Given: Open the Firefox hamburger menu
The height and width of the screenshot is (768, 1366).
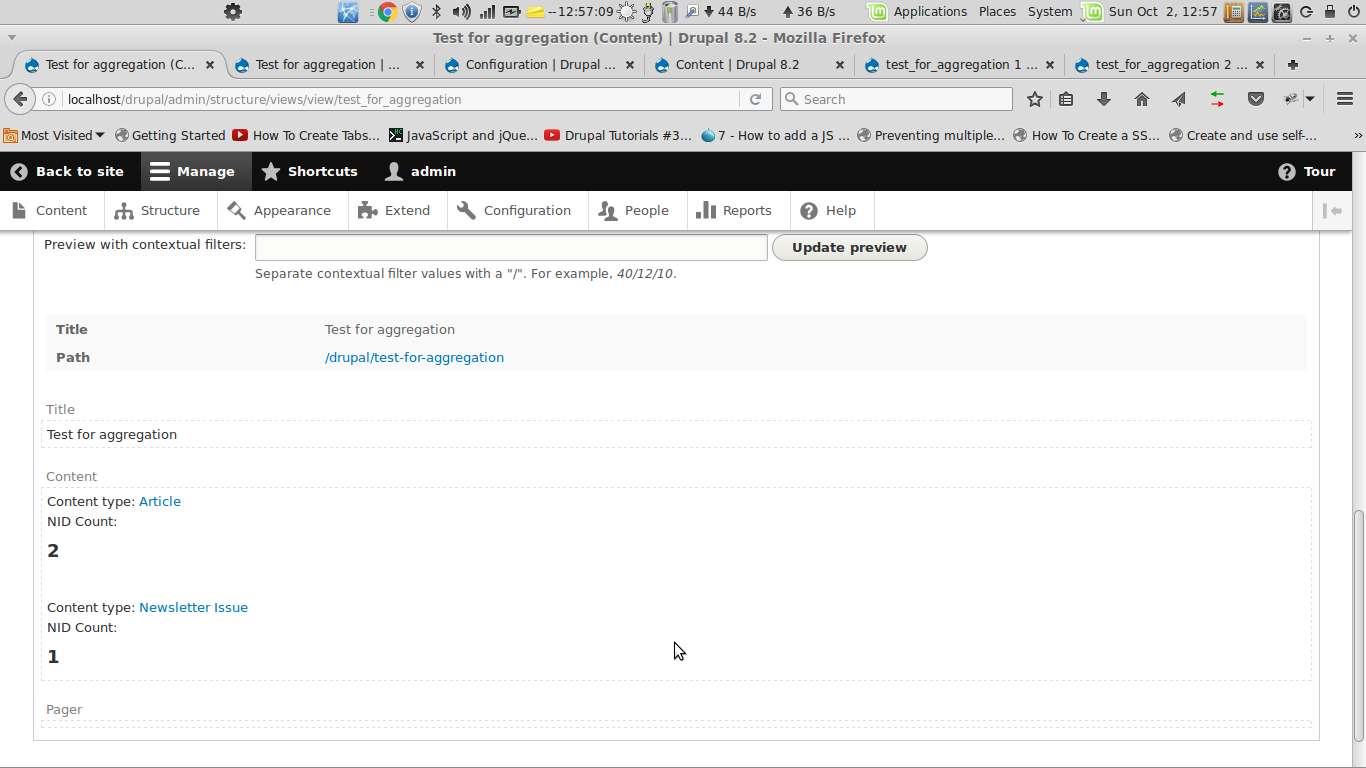Looking at the screenshot, I should click(x=1344, y=99).
